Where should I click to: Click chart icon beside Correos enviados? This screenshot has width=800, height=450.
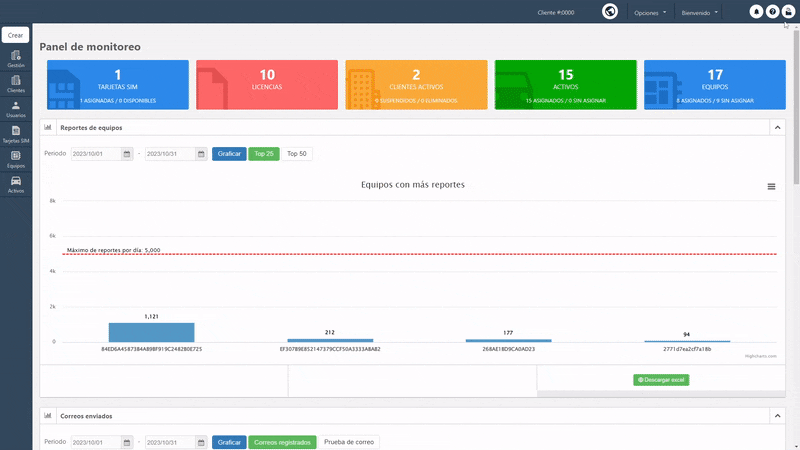click(x=48, y=416)
